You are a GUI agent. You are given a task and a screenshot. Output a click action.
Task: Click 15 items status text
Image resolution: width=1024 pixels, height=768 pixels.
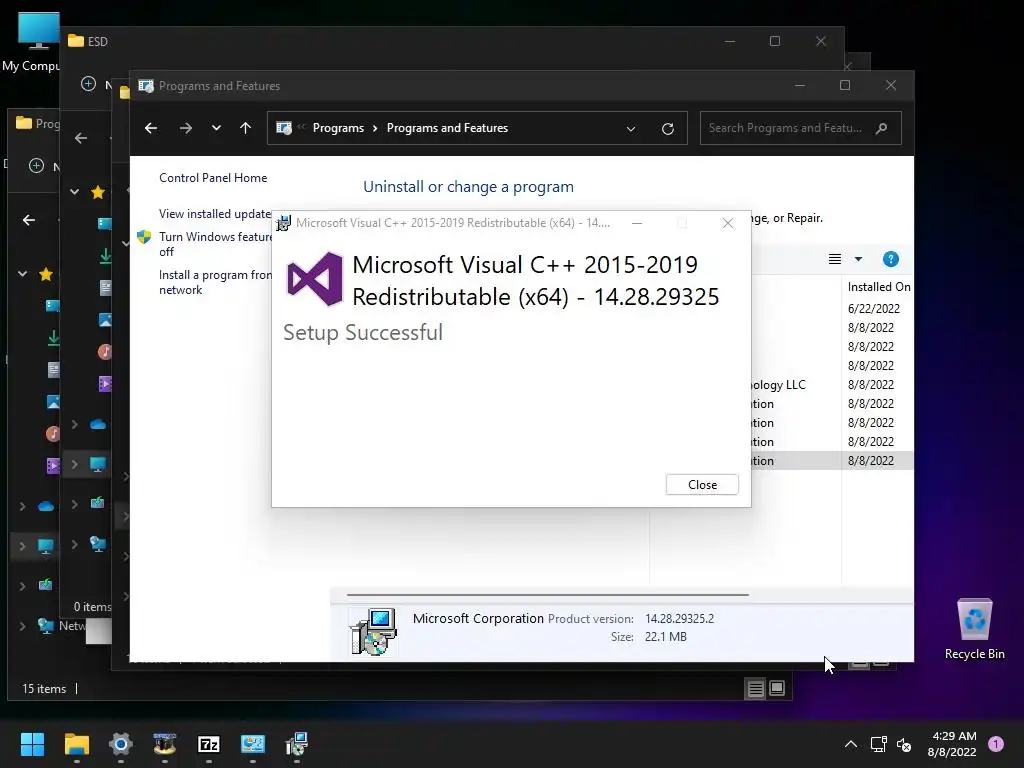[x=44, y=689]
